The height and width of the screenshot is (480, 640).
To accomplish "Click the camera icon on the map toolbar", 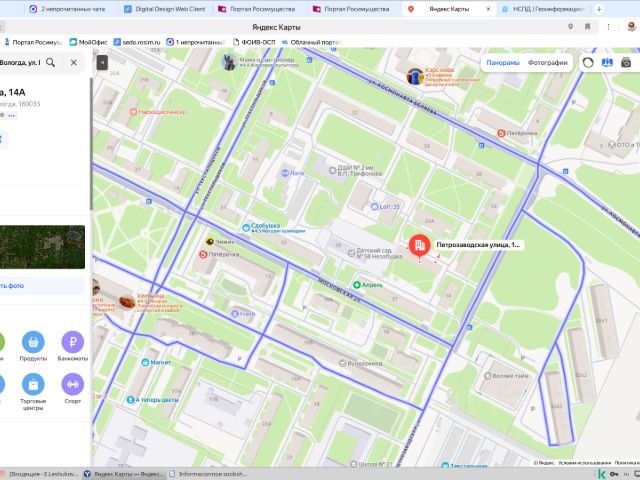I will [626, 62].
